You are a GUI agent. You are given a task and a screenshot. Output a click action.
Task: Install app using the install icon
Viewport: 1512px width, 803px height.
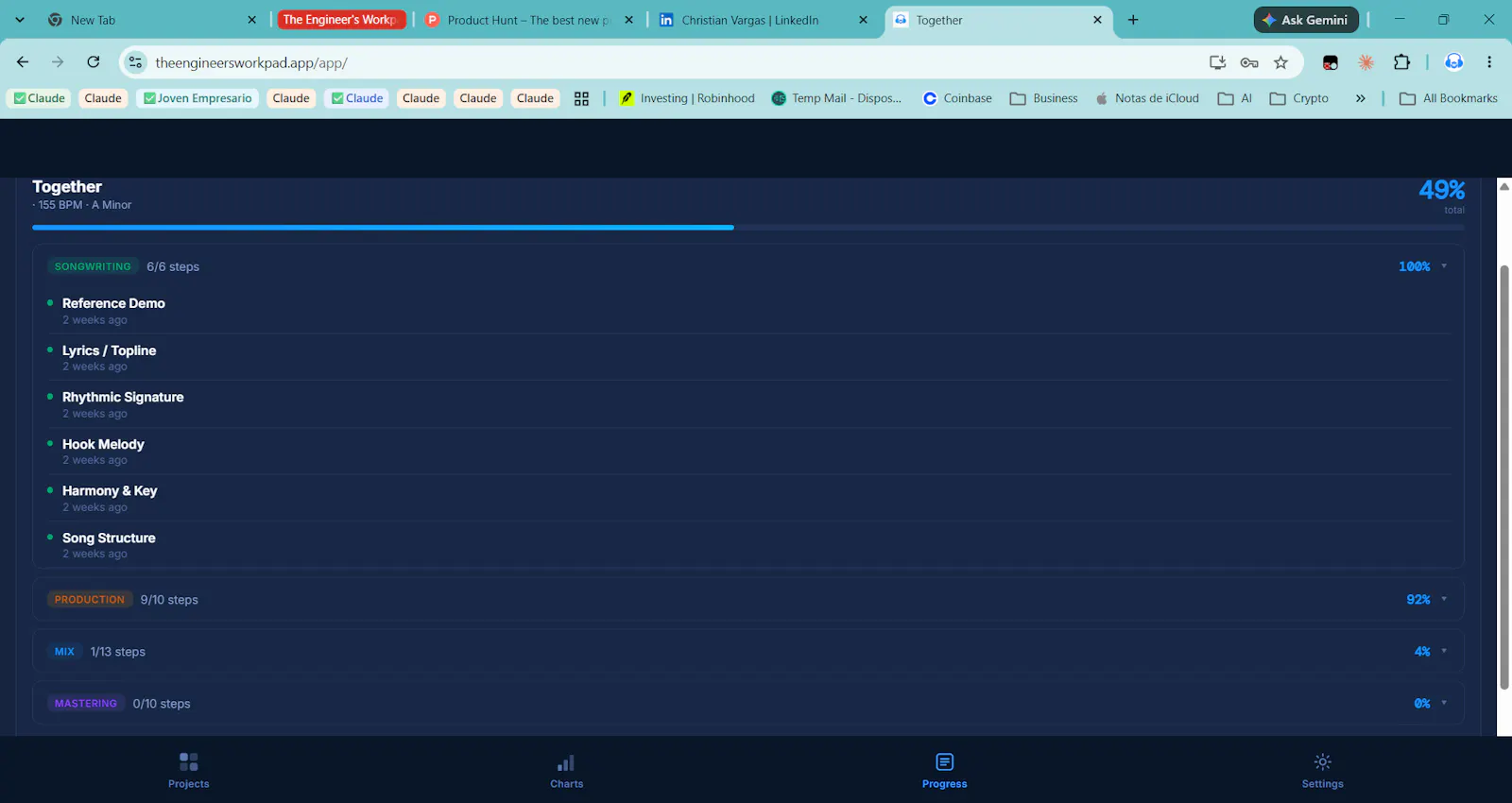[1217, 62]
